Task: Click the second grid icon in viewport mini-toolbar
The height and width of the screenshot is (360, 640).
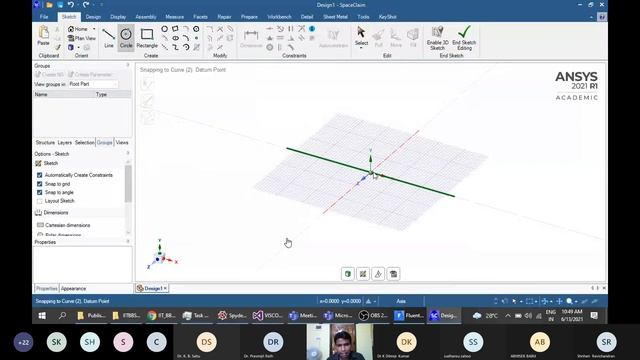Action: pyautogui.click(x=363, y=274)
